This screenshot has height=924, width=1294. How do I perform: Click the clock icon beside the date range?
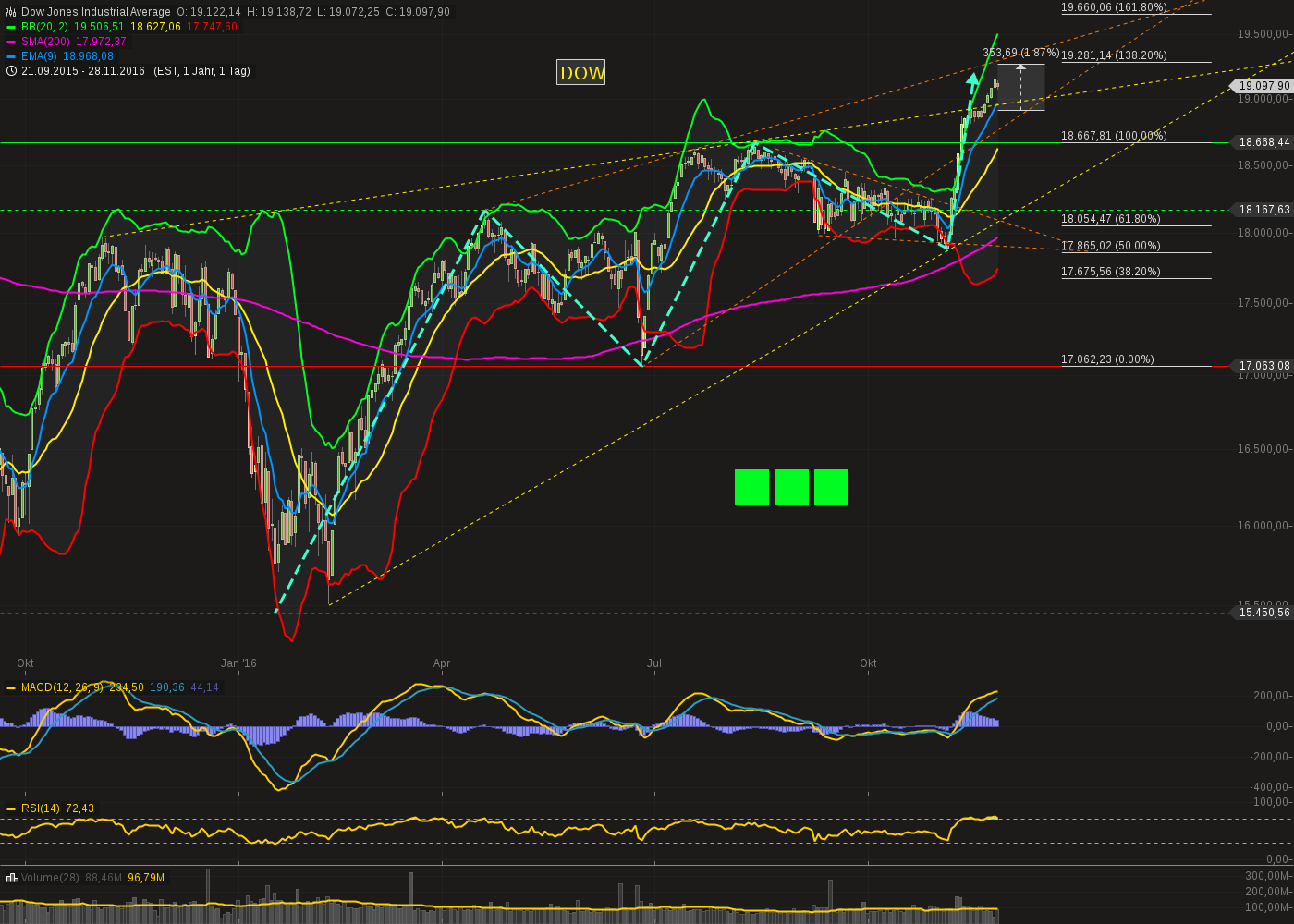[11, 71]
